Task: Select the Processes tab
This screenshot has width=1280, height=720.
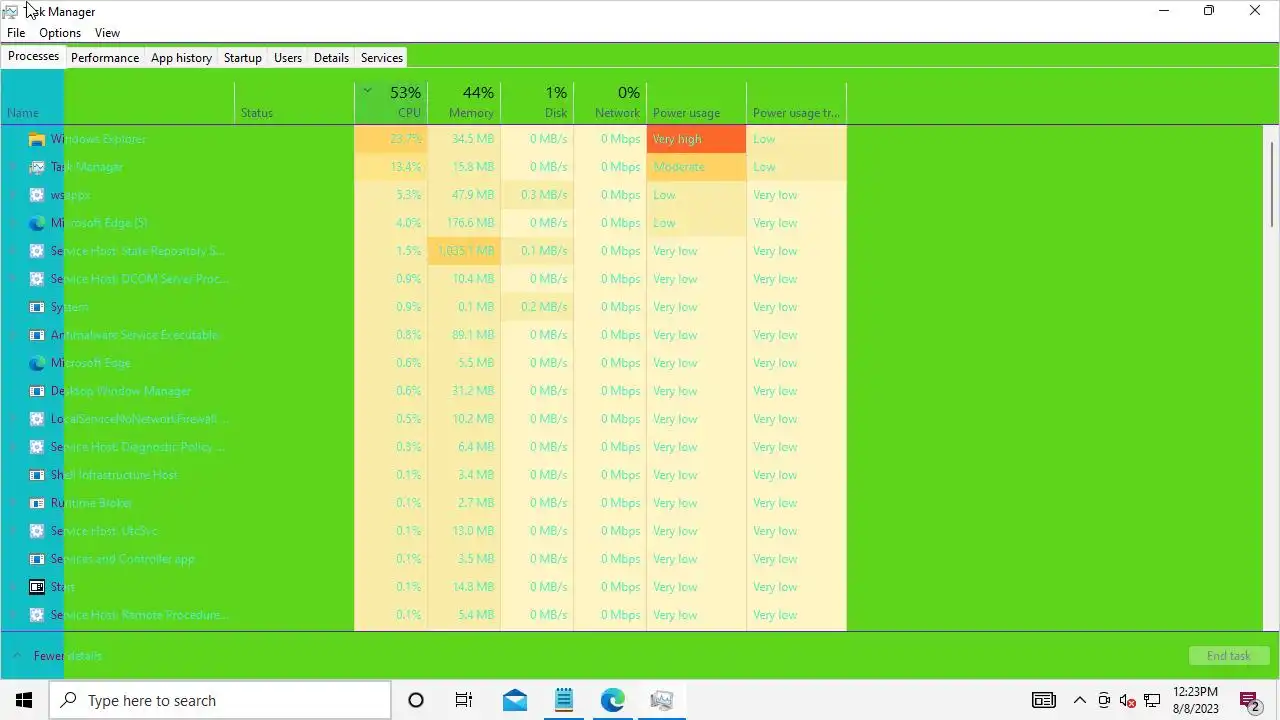Action: (x=33, y=57)
